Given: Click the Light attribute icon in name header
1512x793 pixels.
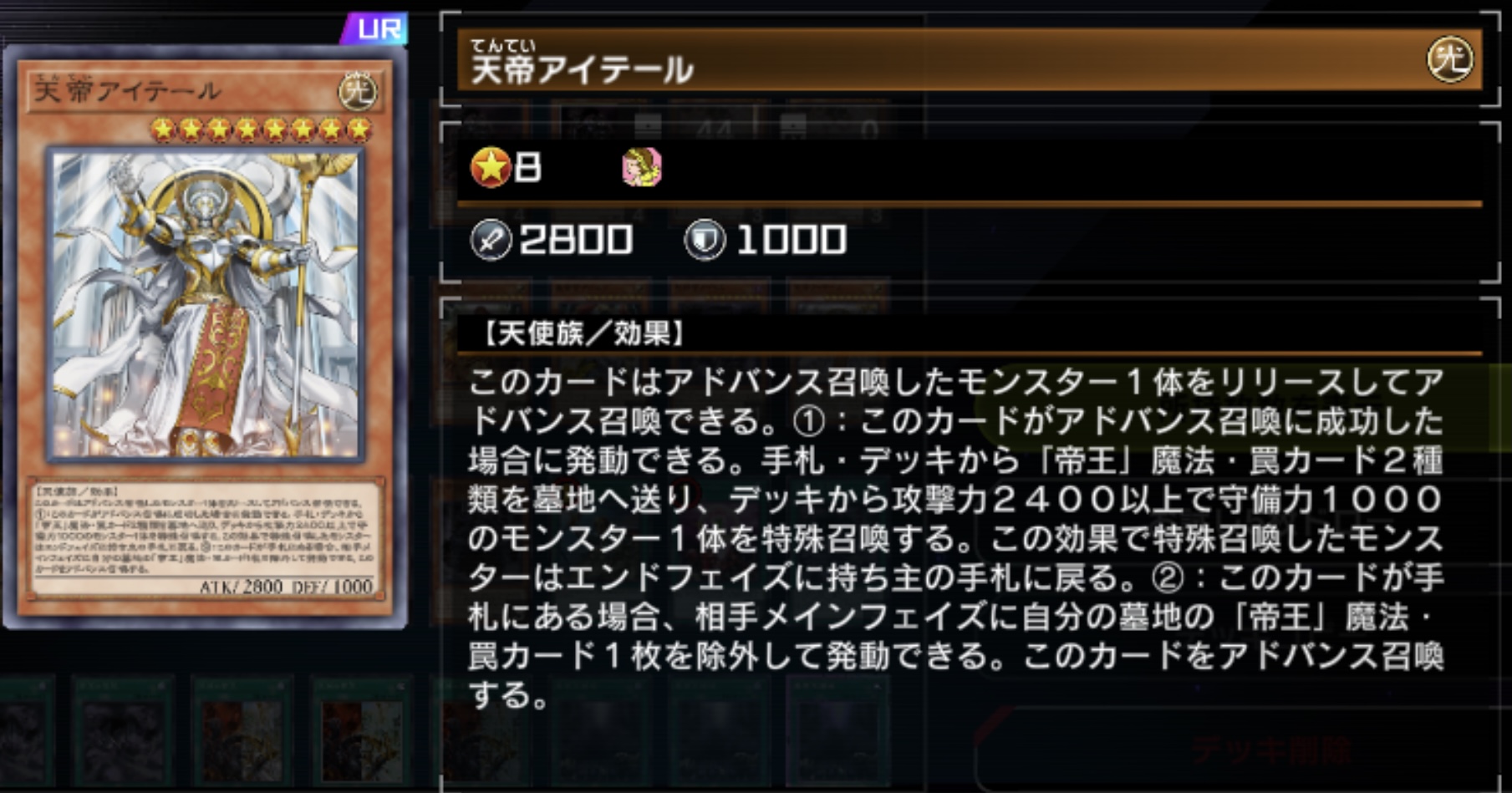Looking at the screenshot, I should click(x=1448, y=60).
